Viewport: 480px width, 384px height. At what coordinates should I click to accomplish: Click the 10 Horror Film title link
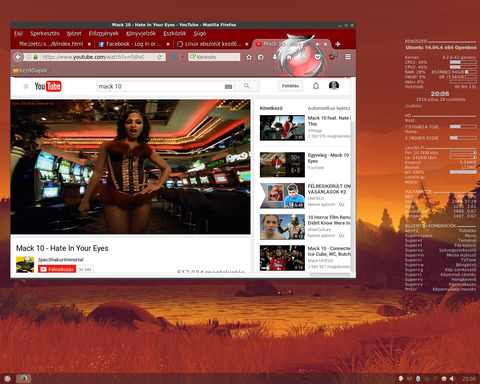click(329, 220)
